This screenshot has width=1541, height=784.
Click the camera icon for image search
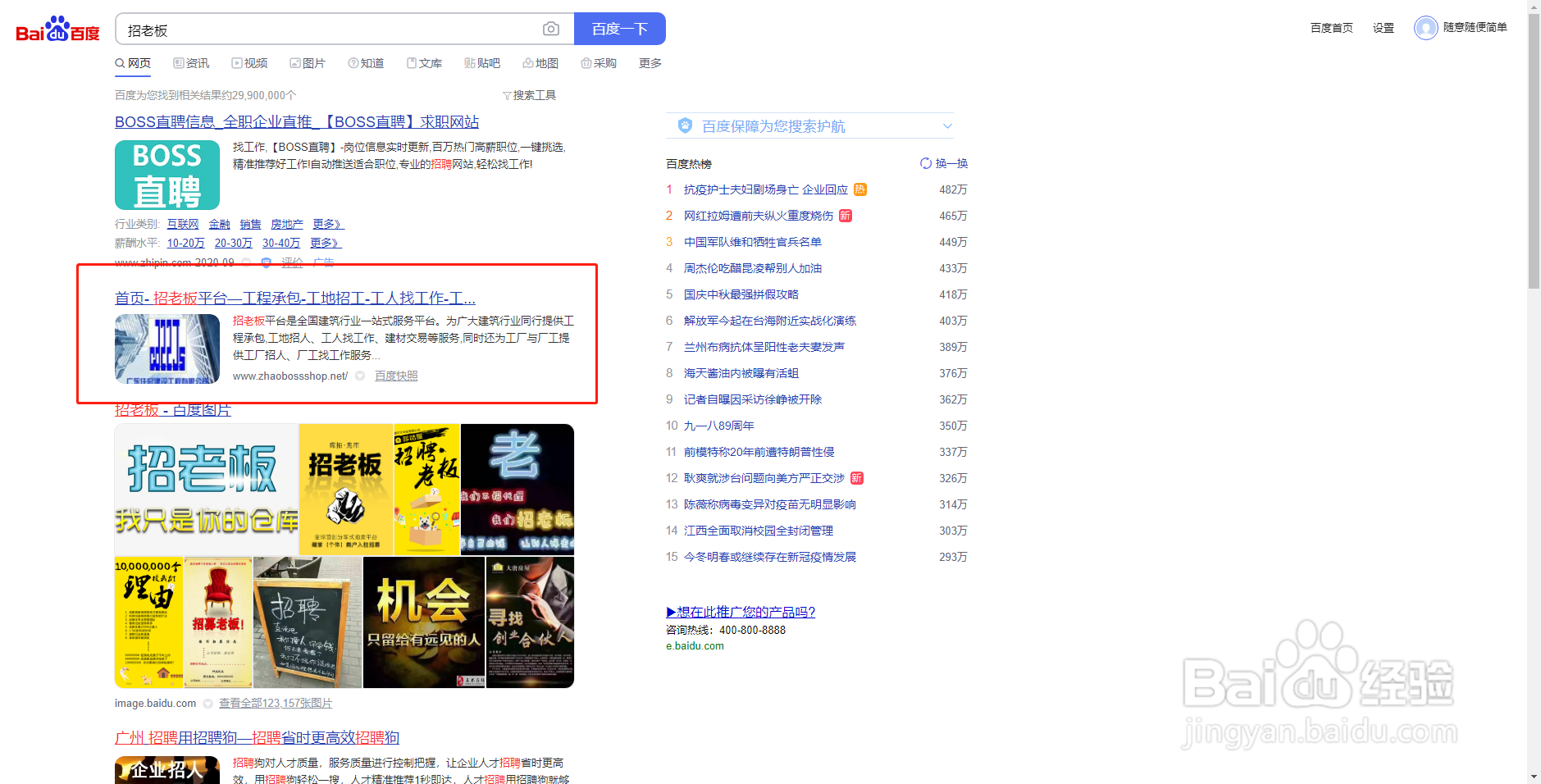[550, 29]
